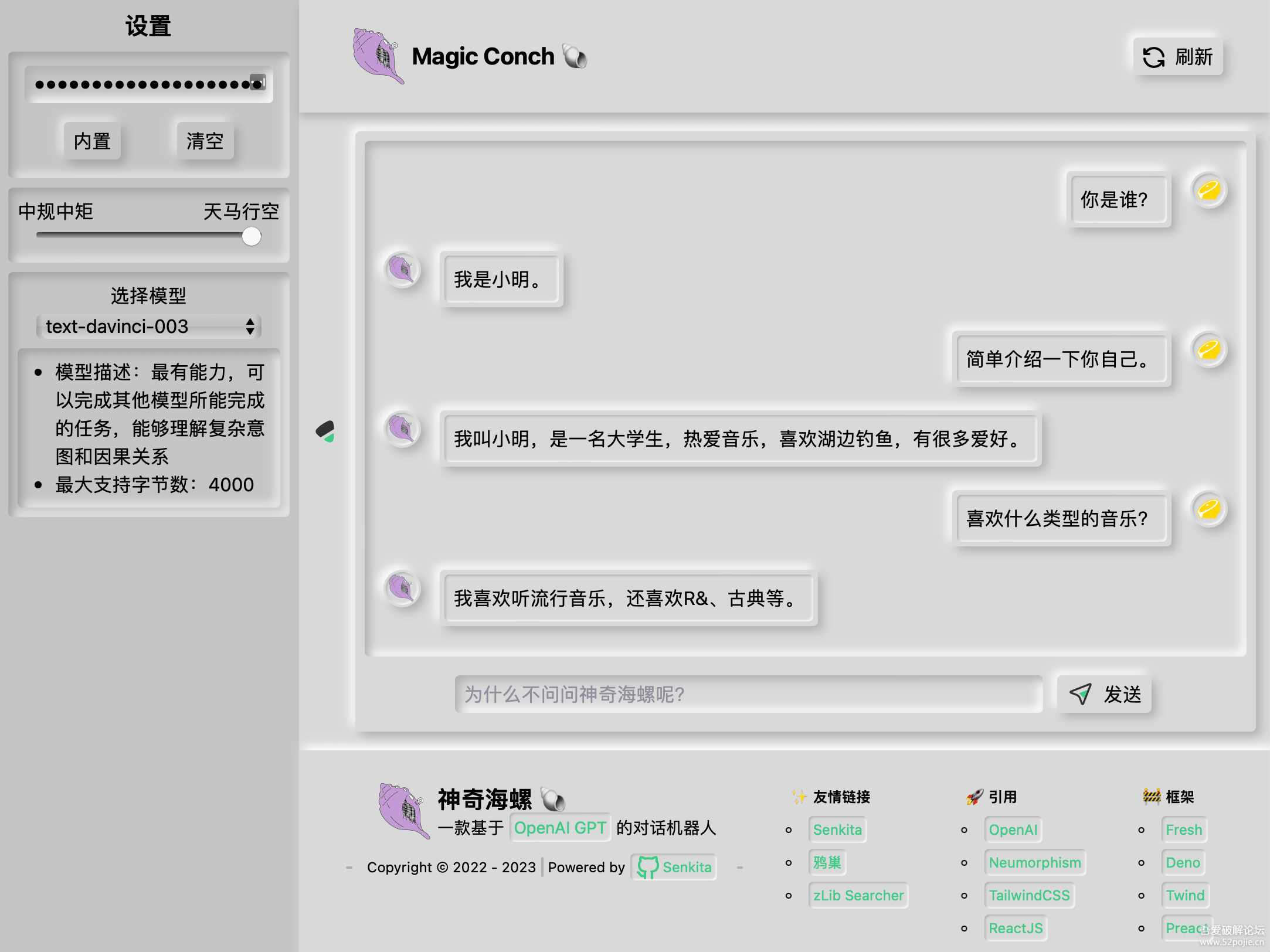Open the zLib Searcher link
1270x952 pixels.
858,895
